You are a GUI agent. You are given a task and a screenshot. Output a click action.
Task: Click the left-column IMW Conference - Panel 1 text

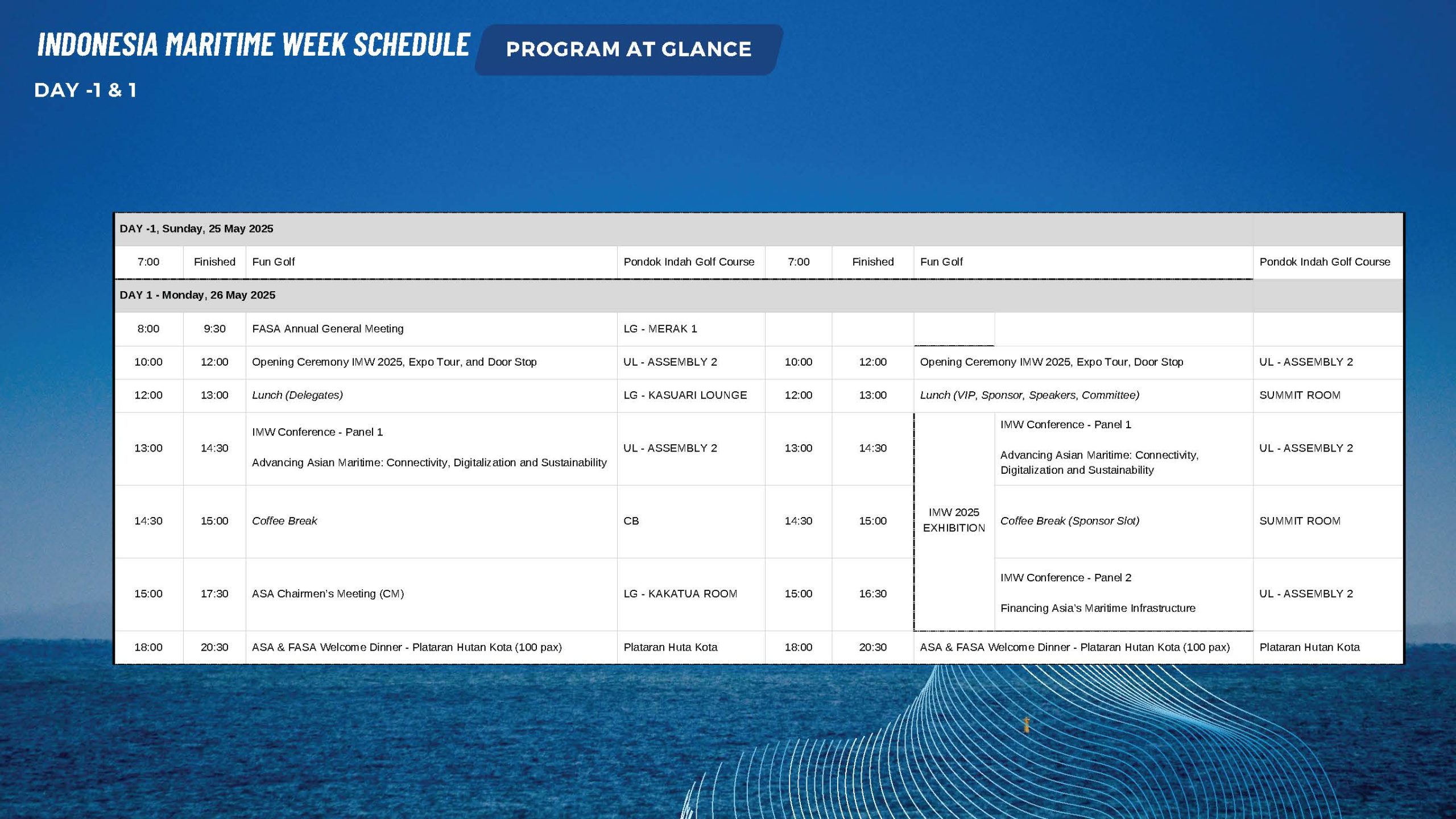(x=317, y=432)
